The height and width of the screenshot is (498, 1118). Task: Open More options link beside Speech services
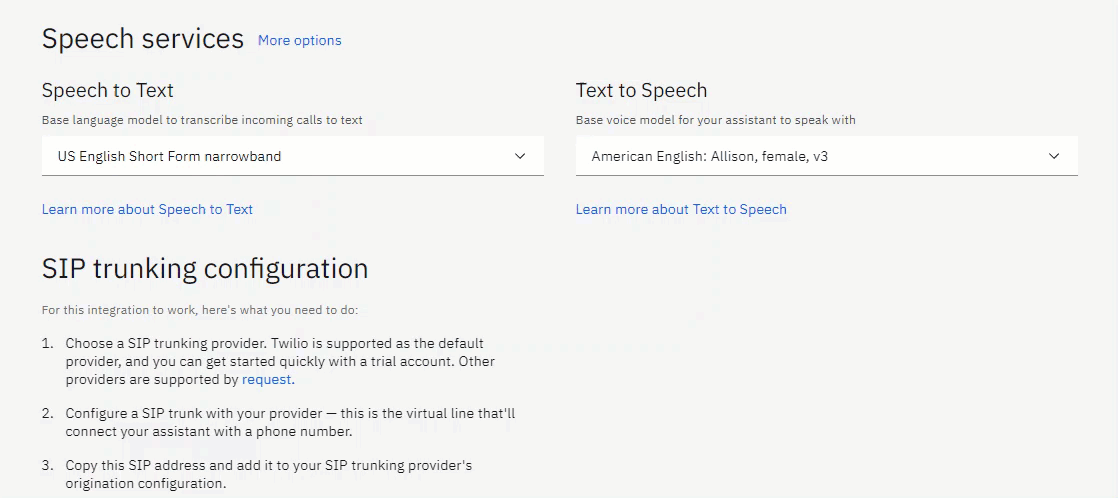[x=299, y=41]
